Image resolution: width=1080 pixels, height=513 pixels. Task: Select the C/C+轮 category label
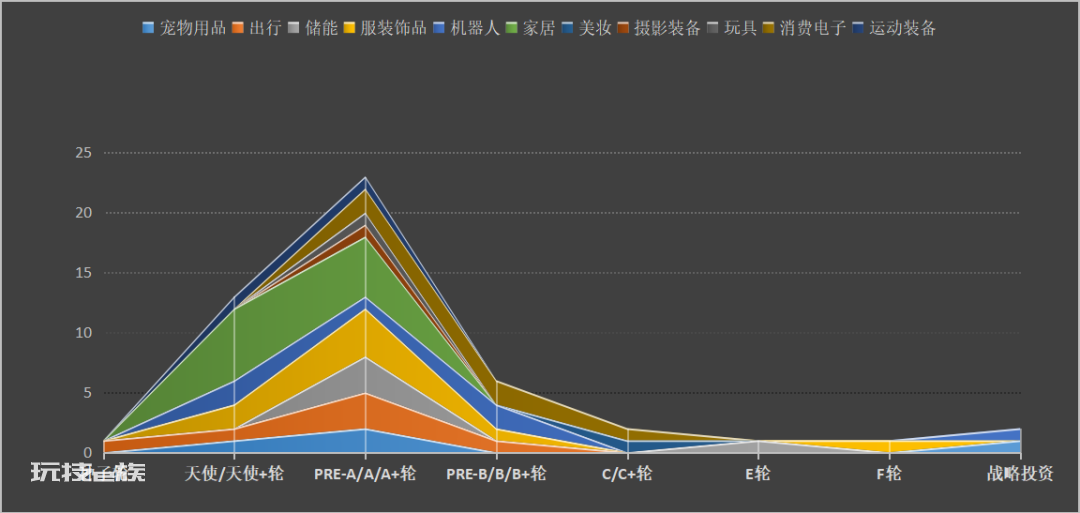coord(627,474)
